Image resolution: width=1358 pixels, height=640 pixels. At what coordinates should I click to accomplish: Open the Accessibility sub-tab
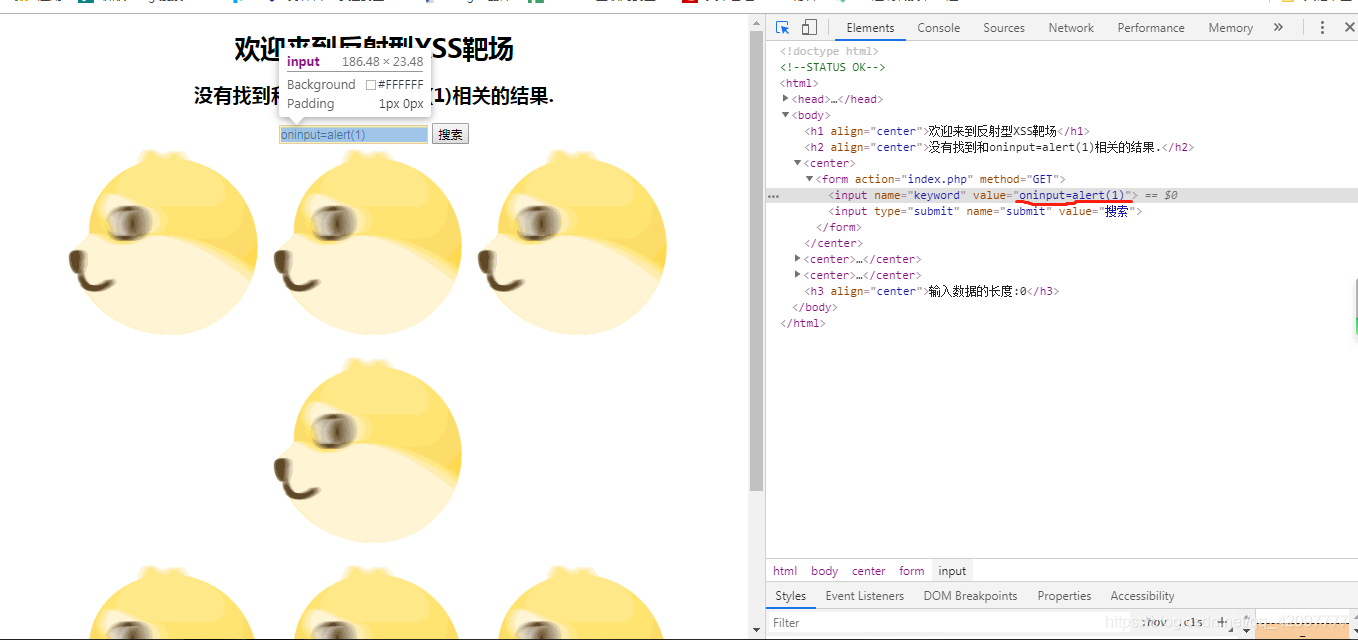(x=1142, y=596)
